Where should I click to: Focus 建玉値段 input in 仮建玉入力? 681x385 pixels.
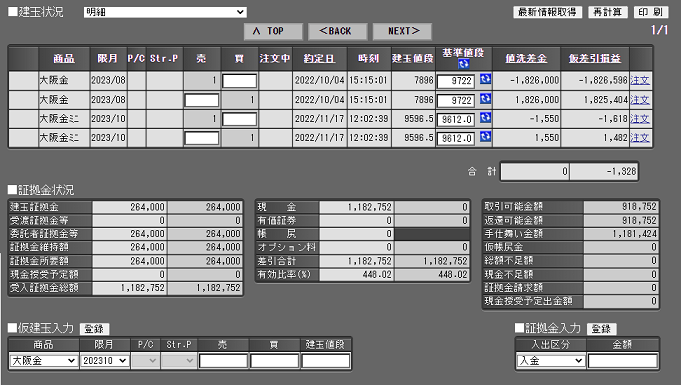pos(326,361)
